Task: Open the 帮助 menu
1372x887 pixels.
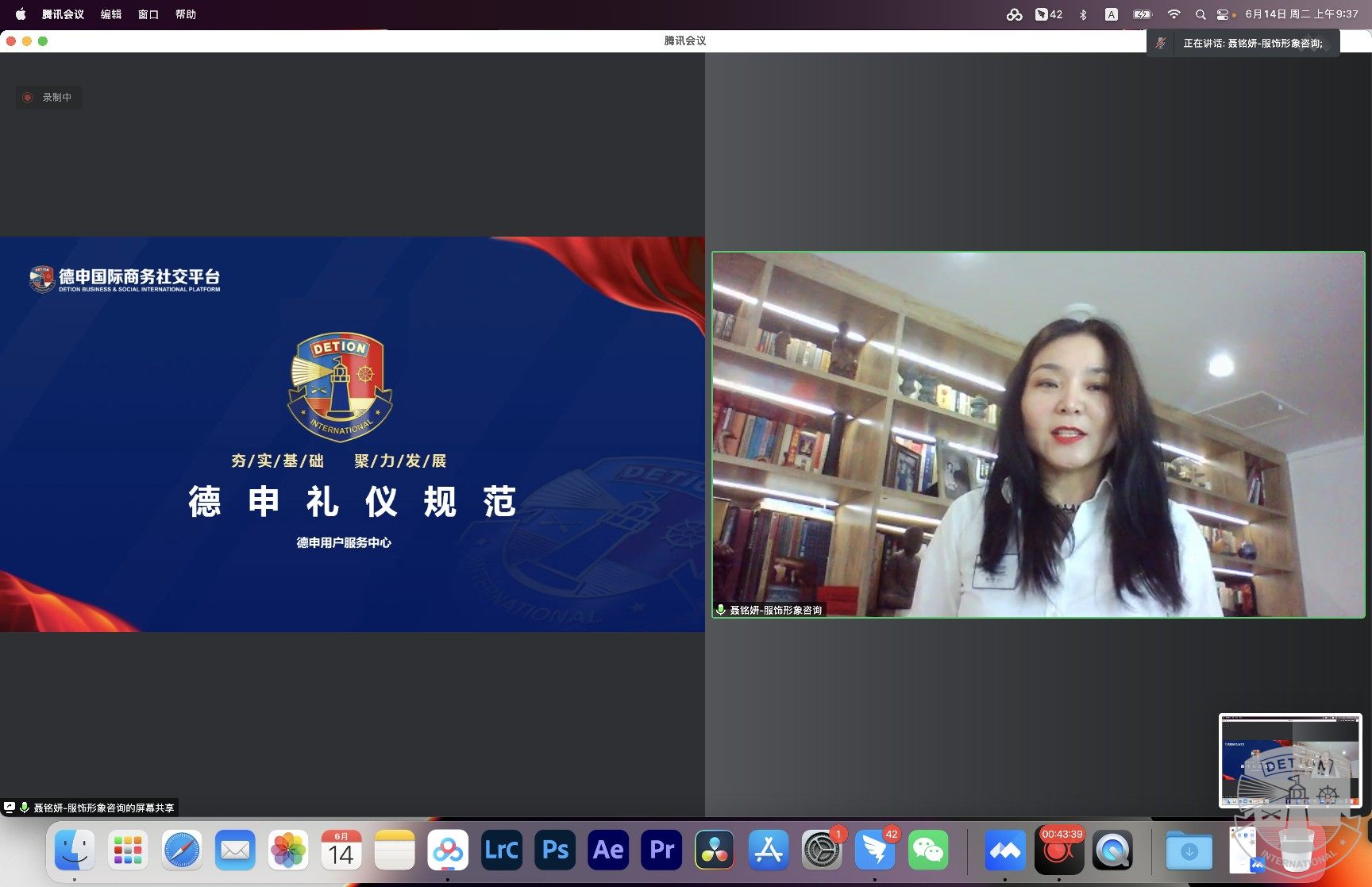Action: pos(186,14)
